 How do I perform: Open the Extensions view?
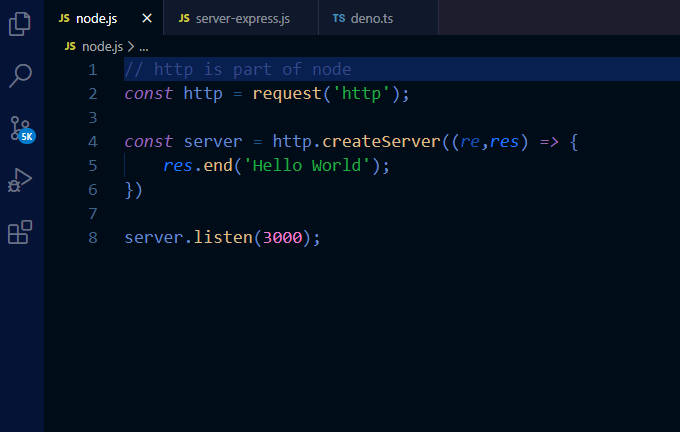click(x=20, y=232)
